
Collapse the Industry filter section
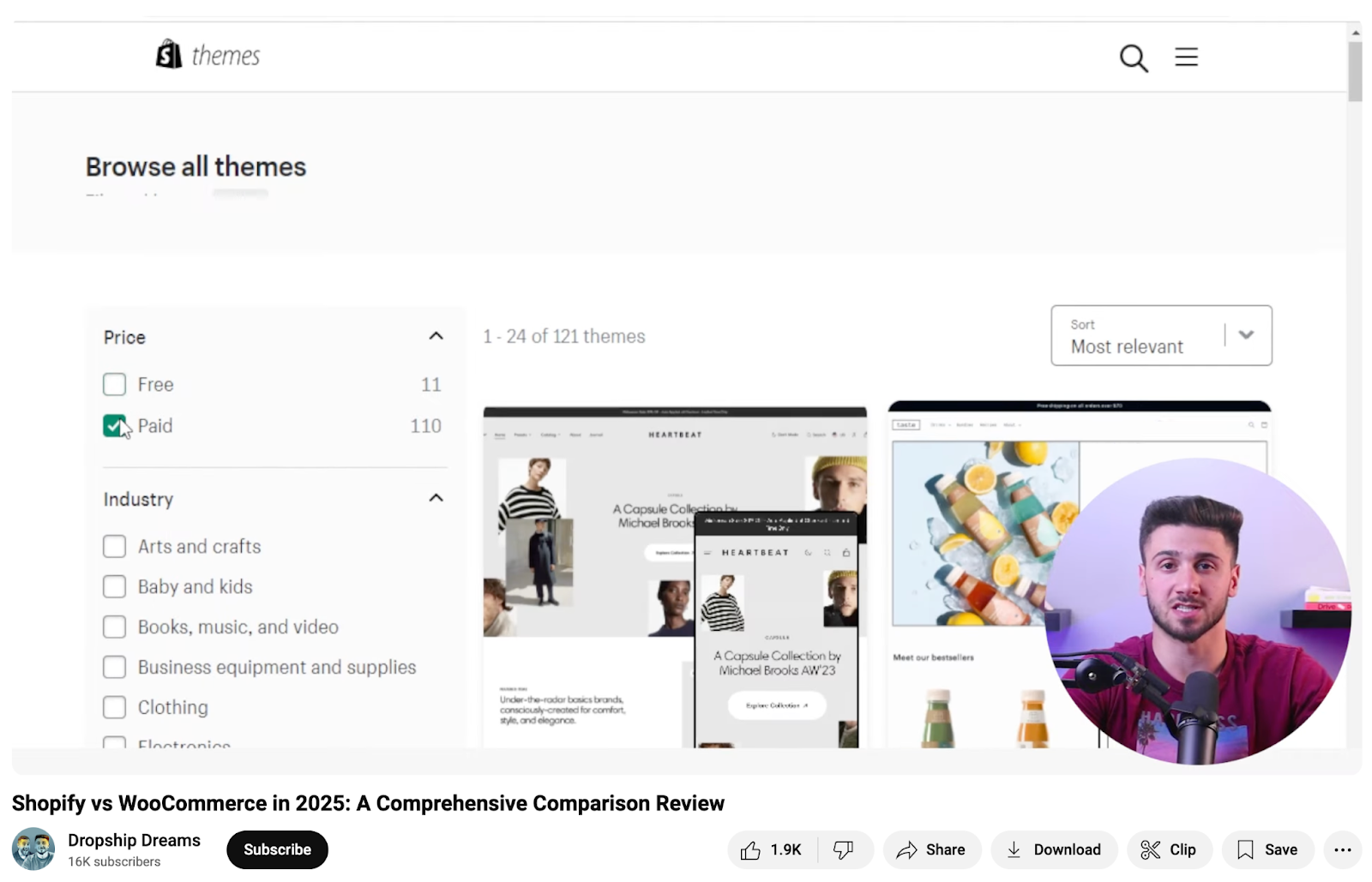pyautogui.click(x=436, y=497)
